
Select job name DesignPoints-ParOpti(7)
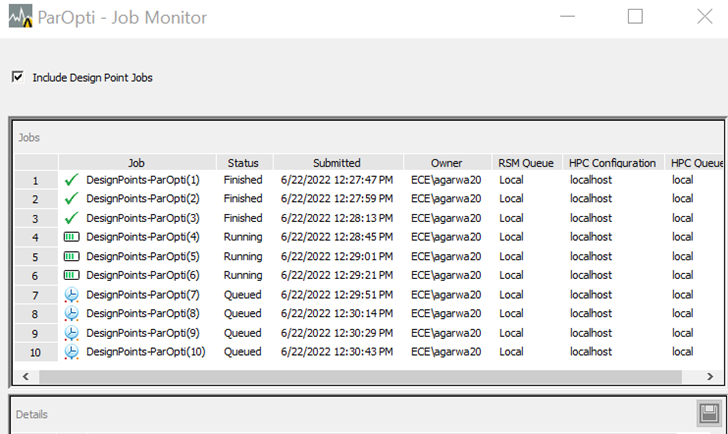coord(143,295)
